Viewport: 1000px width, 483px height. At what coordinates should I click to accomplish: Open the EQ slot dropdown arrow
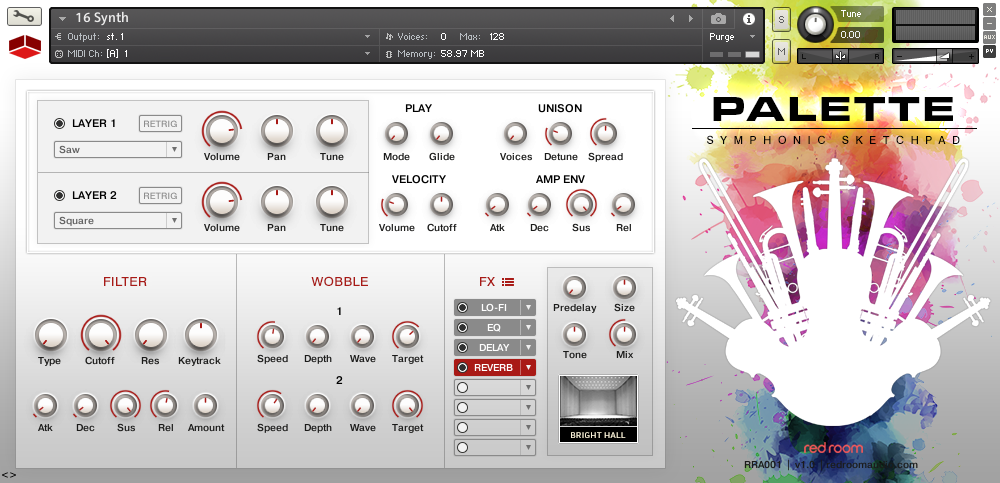click(x=528, y=327)
